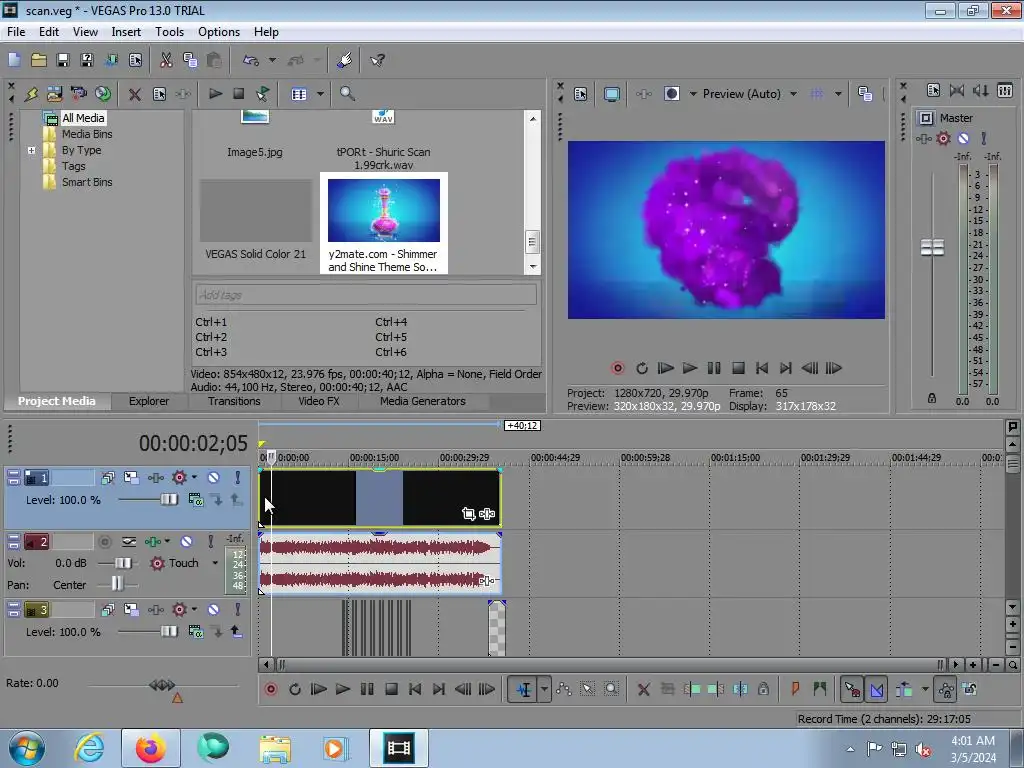This screenshot has width=1024, height=768.
Task: Click the Search Media Bins magnifier icon
Action: tap(347, 94)
